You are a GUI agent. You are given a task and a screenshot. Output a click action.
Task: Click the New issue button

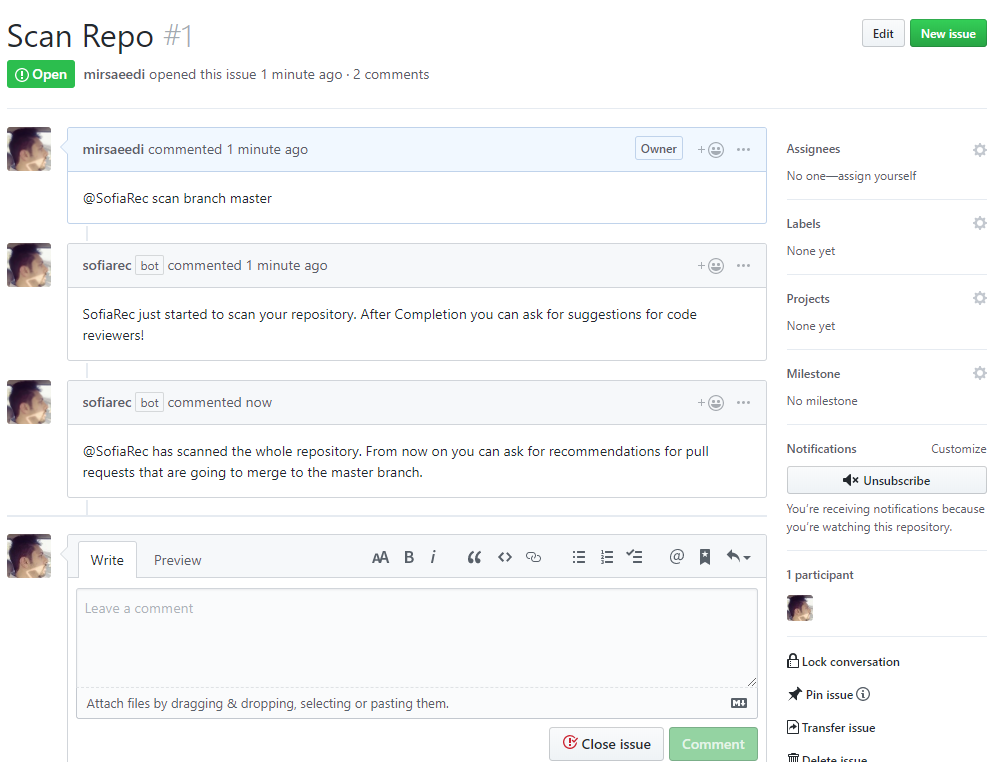948,34
